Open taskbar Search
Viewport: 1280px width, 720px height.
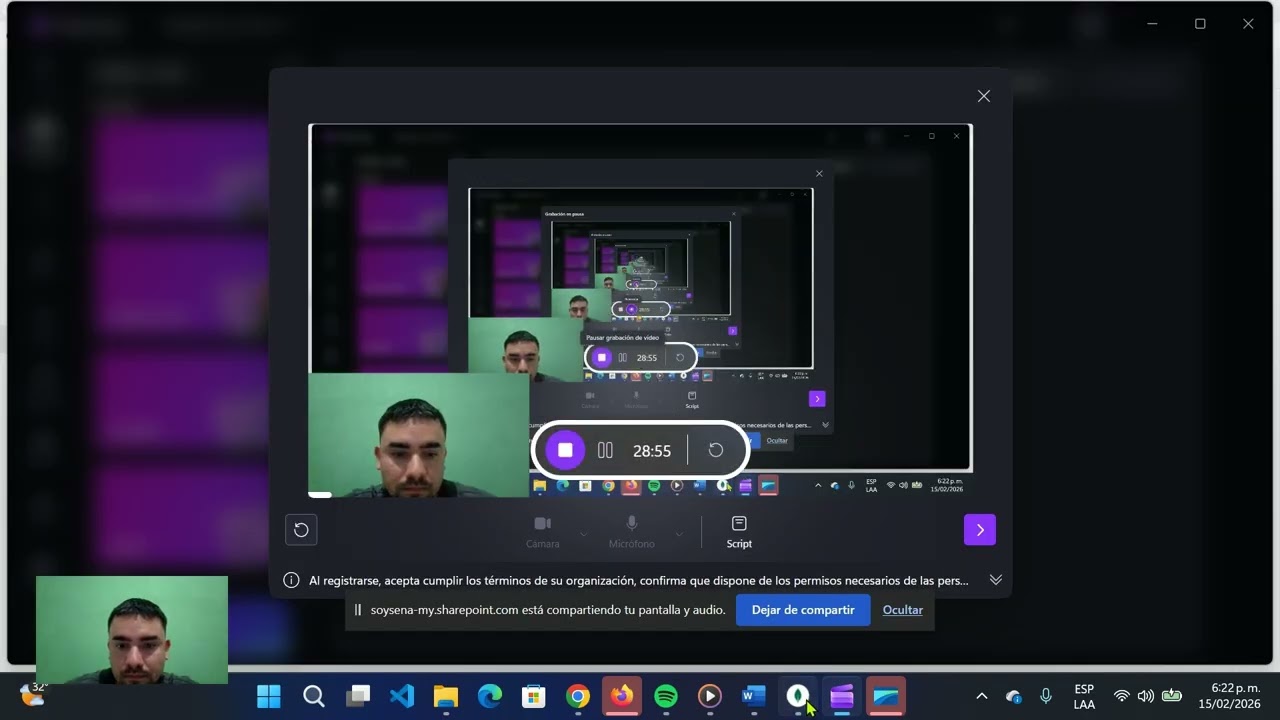(313, 696)
